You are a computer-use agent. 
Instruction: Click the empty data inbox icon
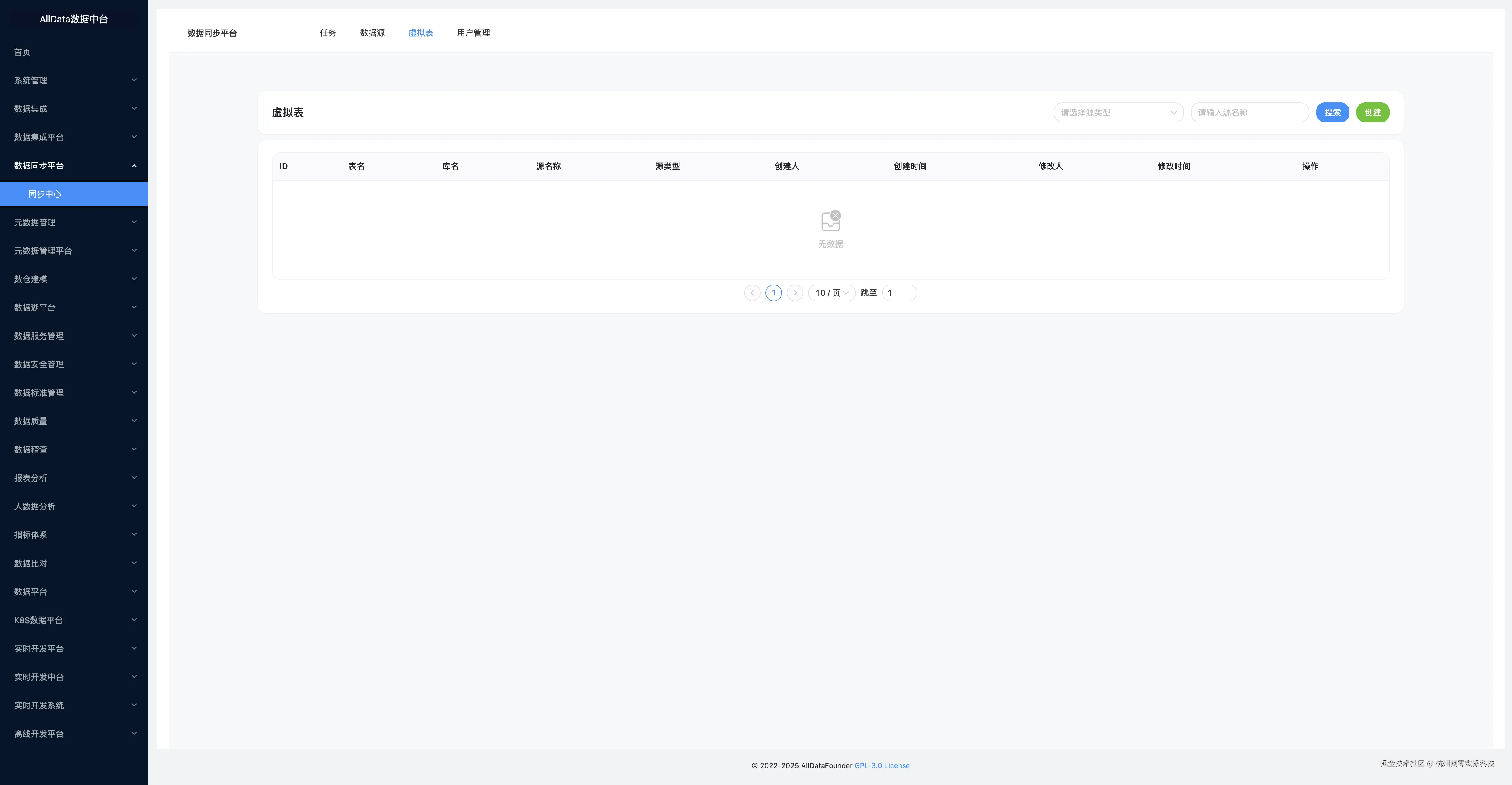pos(831,221)
